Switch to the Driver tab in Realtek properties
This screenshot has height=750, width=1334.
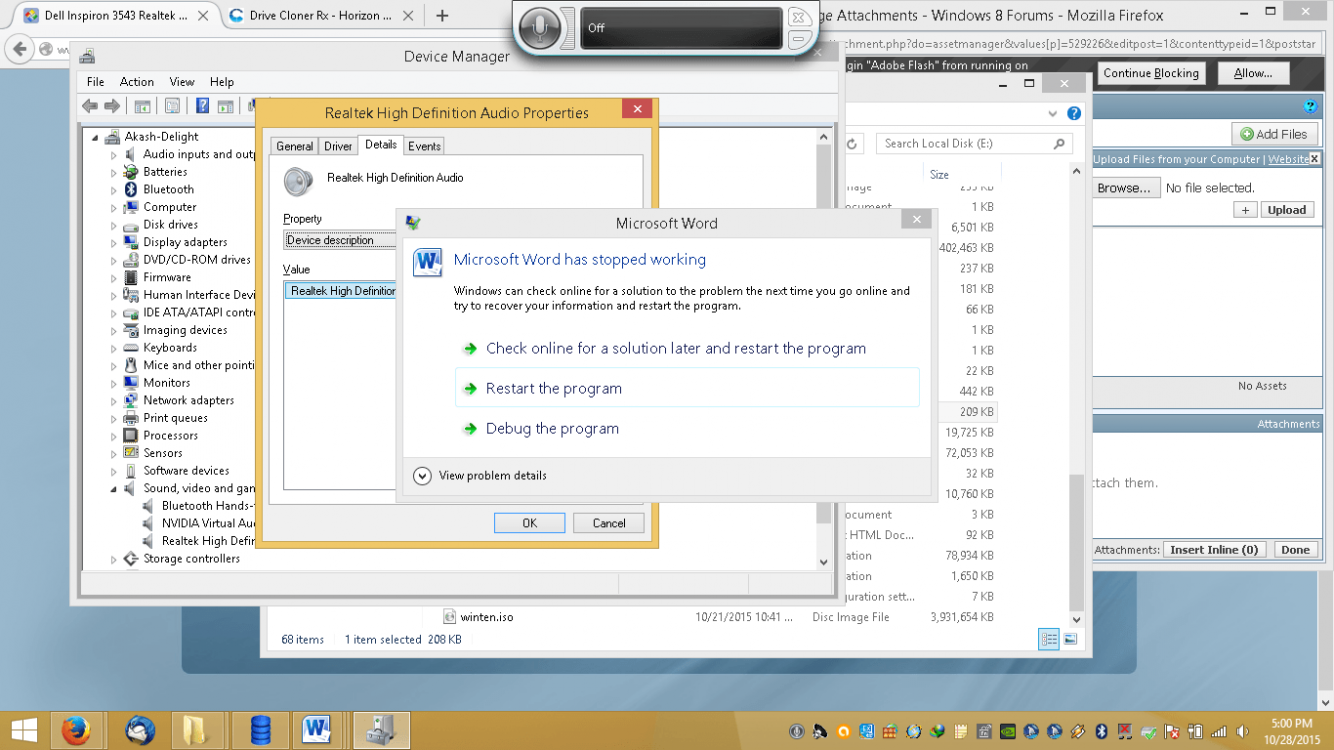pos(338,145)
